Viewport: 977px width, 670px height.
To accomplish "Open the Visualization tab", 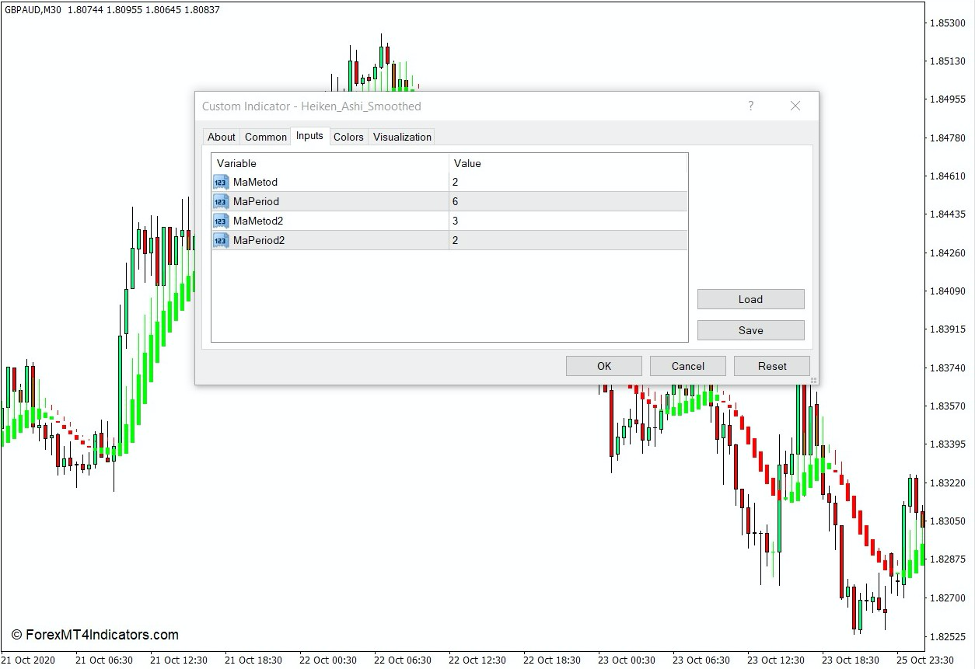I will (x=402, y=137).
